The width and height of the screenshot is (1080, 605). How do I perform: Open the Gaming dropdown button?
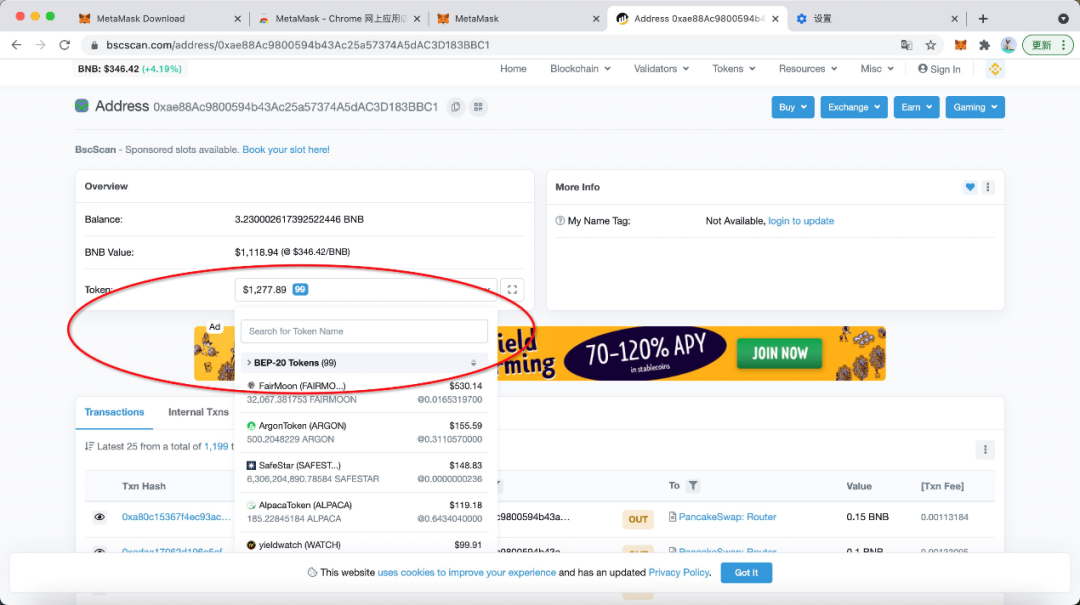tap(975, 107)
